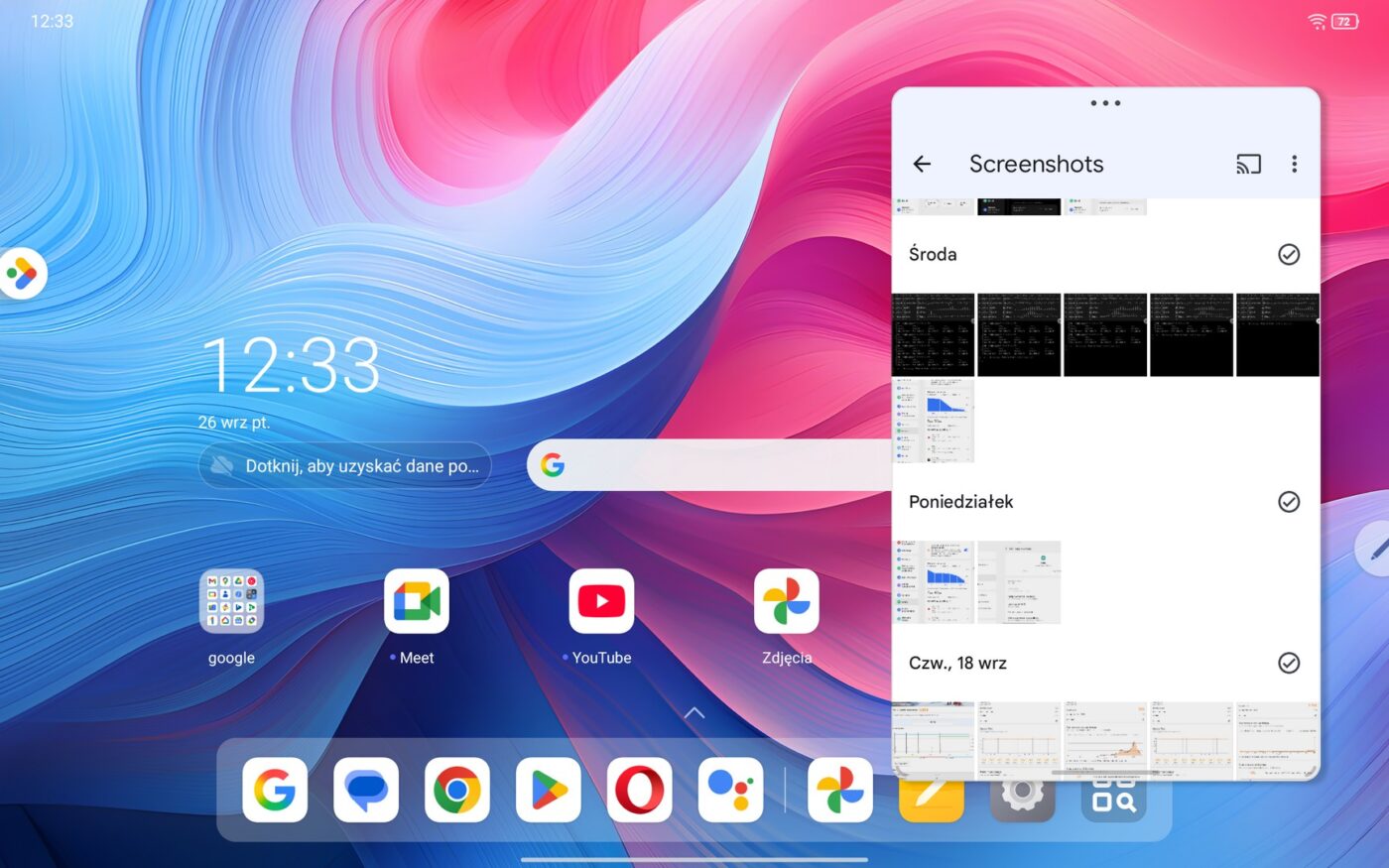
Task: Open the Zdjęcia photos app
Action: click(786, 602)
